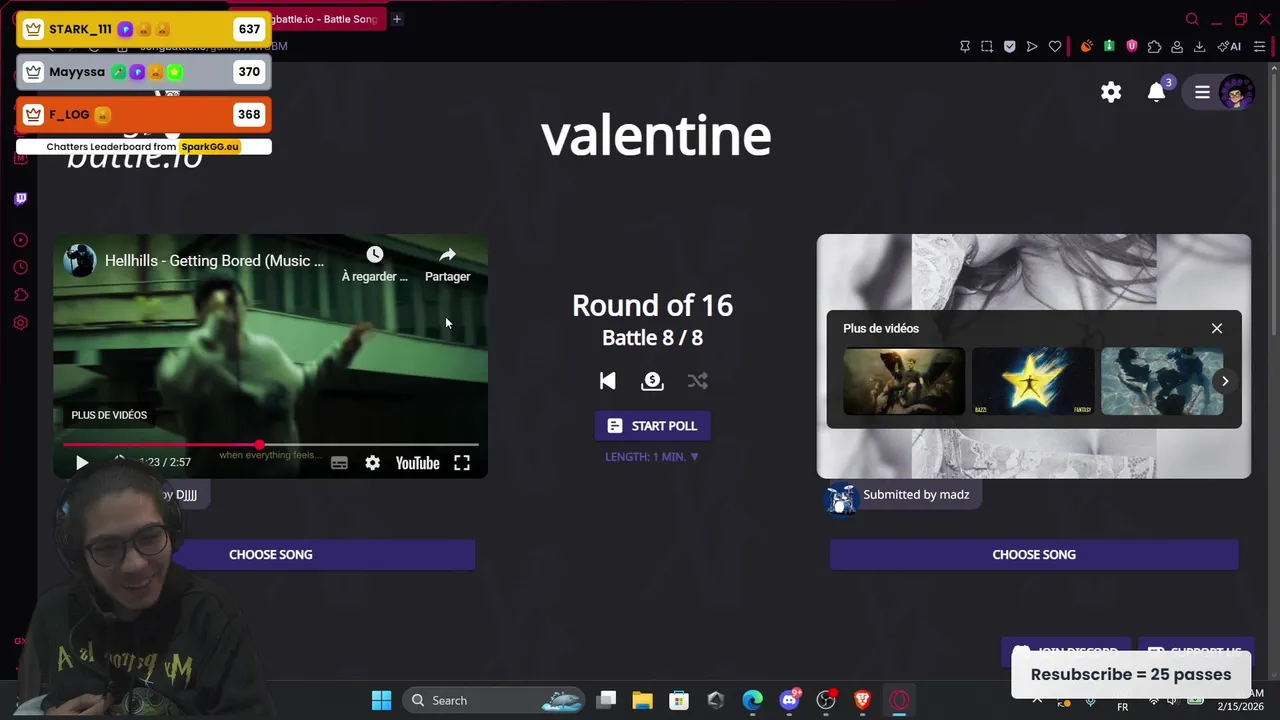
Task: Enter fullscreen on the left video
Action: pyautogui.click(x=462, y=463)
